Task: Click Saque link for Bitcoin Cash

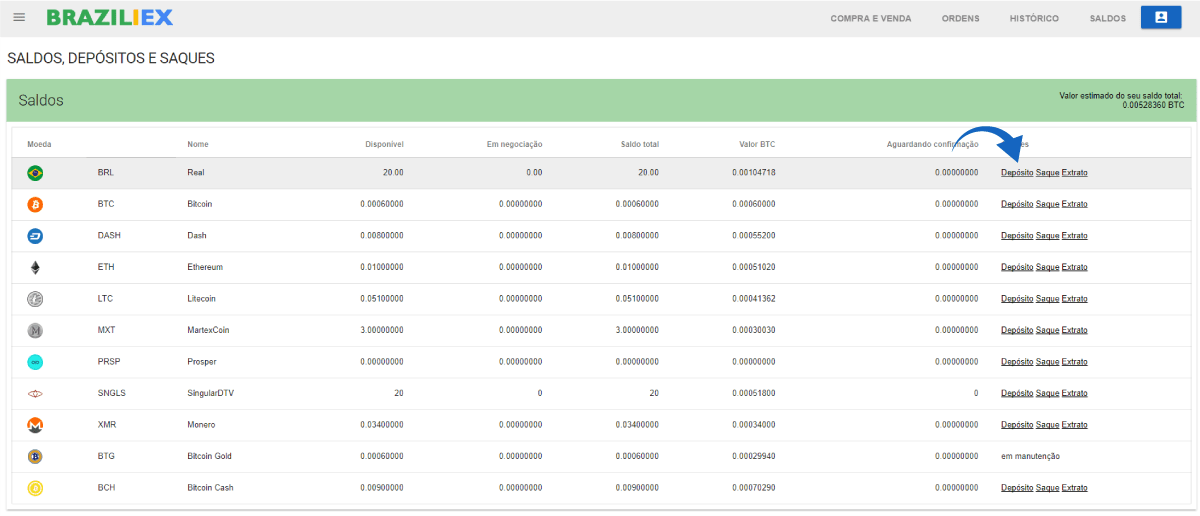Action: [x=1047, y=488]
